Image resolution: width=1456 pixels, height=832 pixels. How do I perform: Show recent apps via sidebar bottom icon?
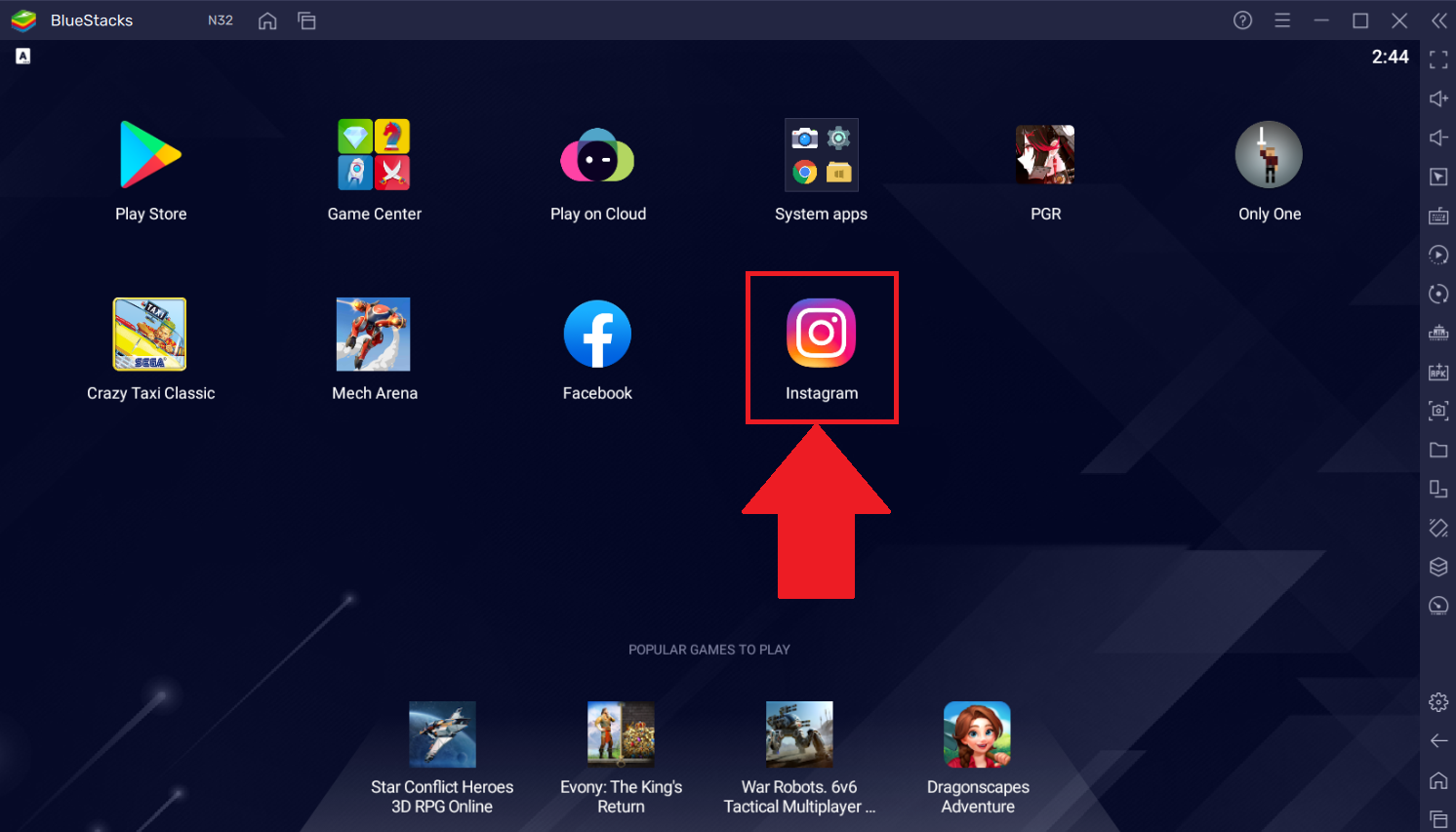(x=1438, y=818)
